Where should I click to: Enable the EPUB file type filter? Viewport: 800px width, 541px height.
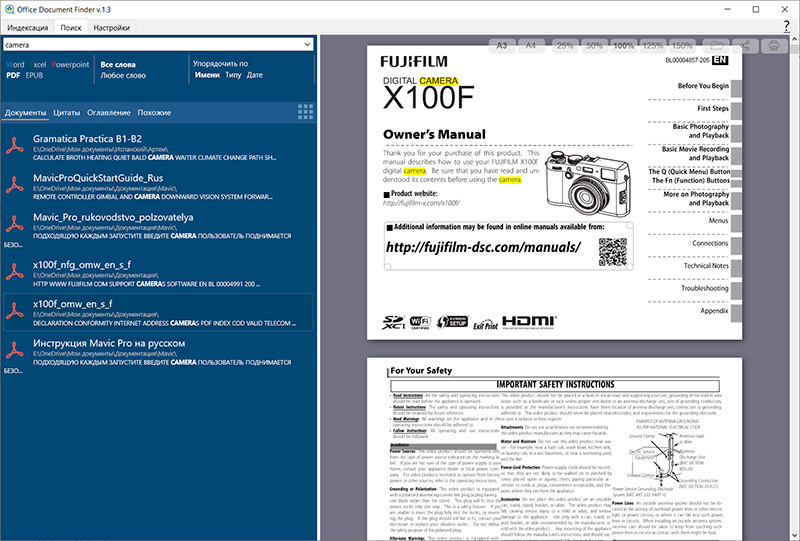34,75
